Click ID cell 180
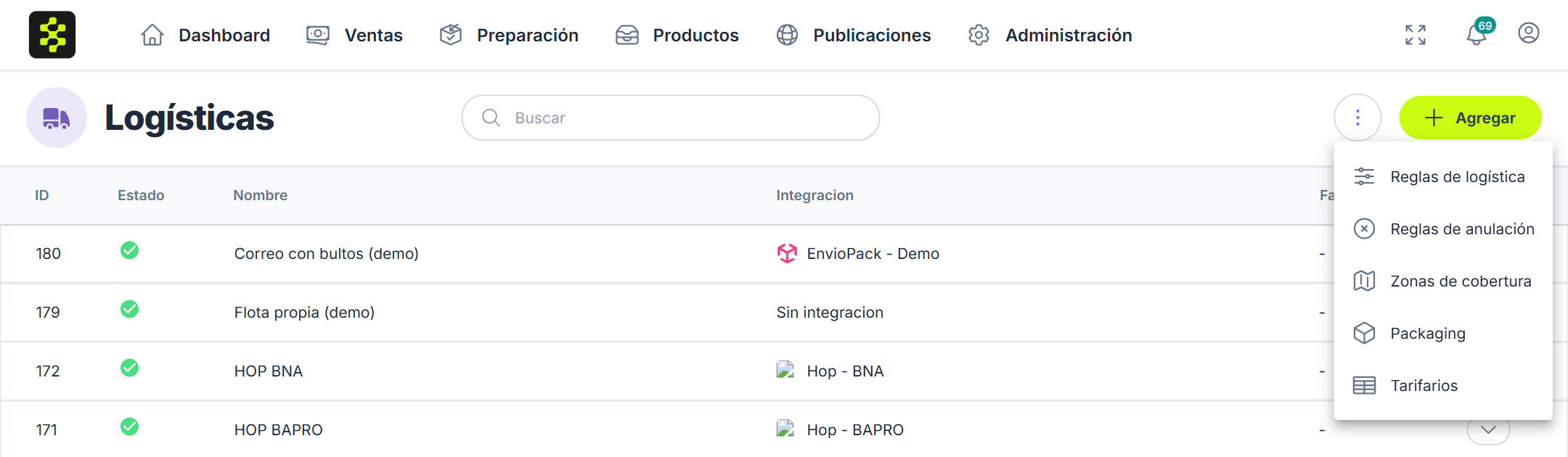The width and height of the screenshot is (1568, 457). coord(49,253)
